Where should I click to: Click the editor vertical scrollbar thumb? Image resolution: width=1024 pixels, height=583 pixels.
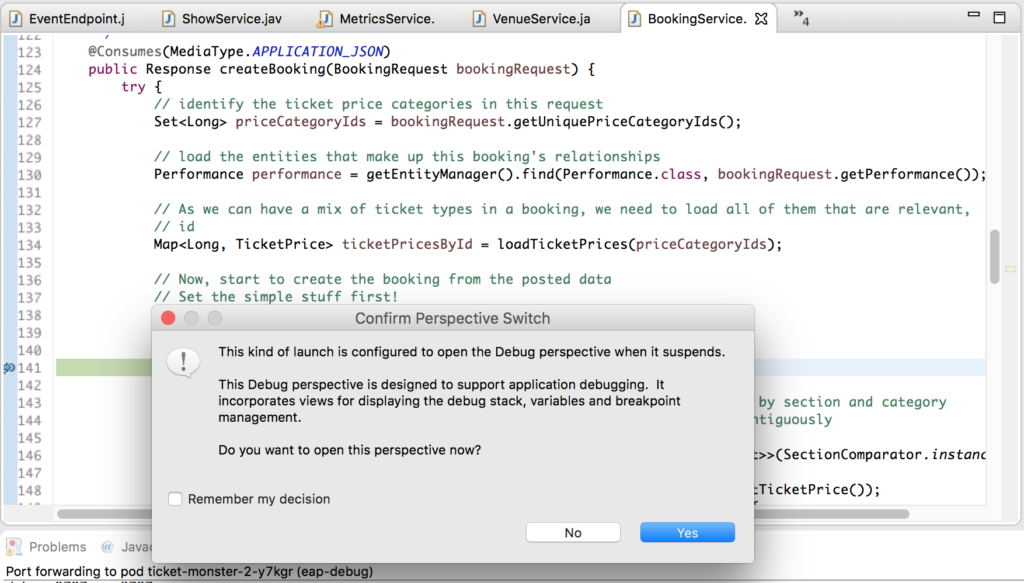(994, 255)
